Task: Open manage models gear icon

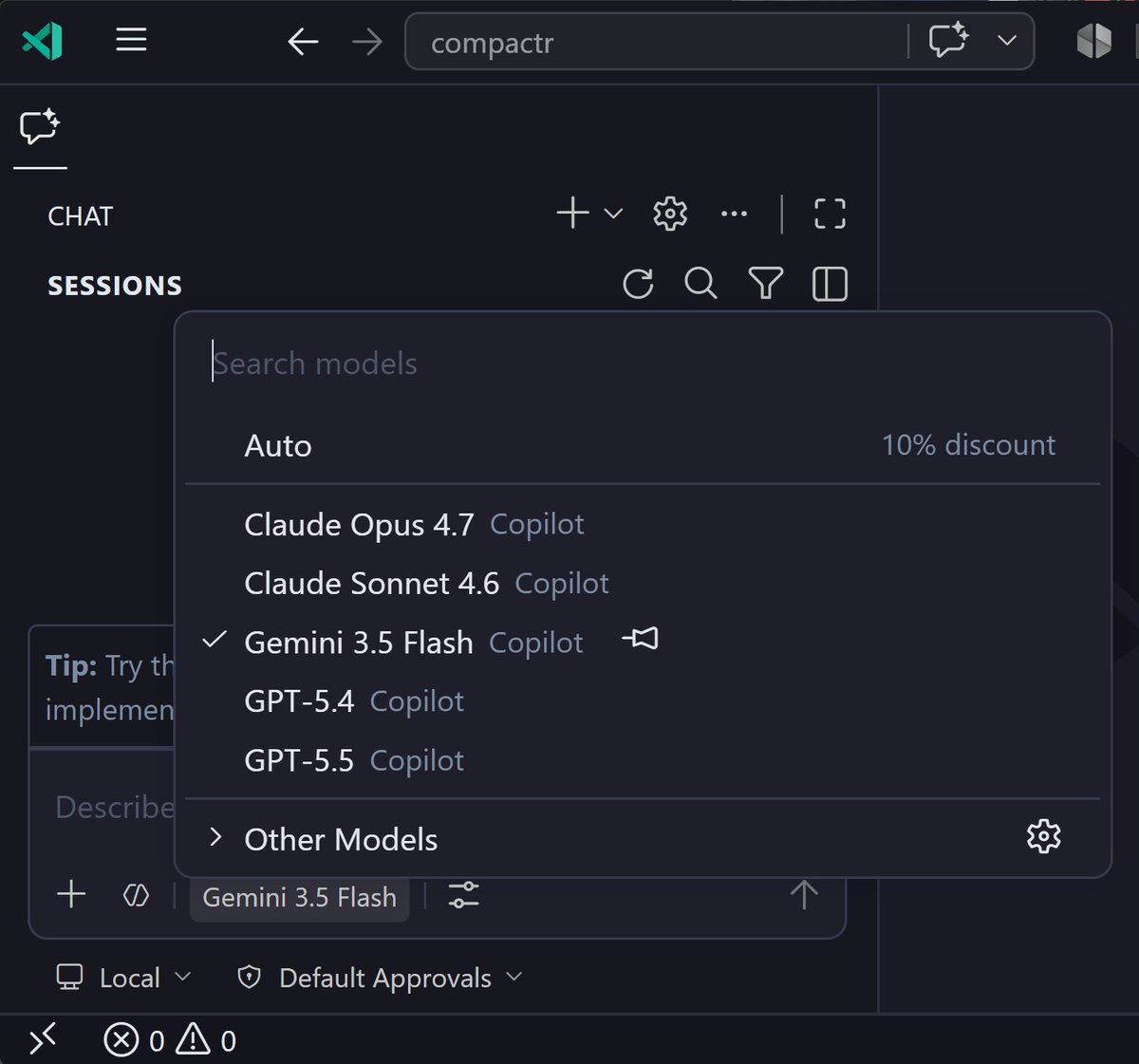Action: (x=1043, y=836)
